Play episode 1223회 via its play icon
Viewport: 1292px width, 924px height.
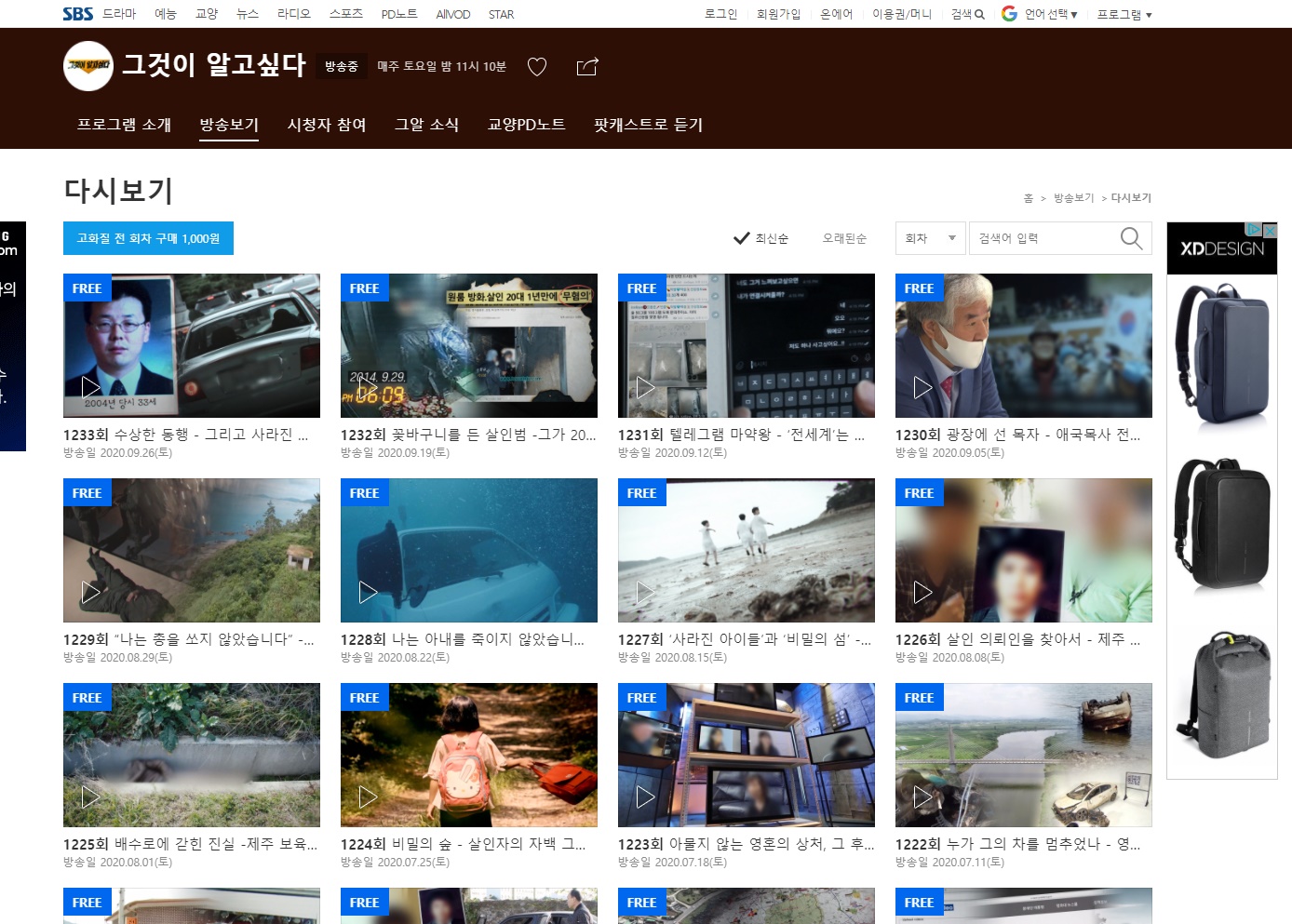pyautogui.click(x=645, y=797)
